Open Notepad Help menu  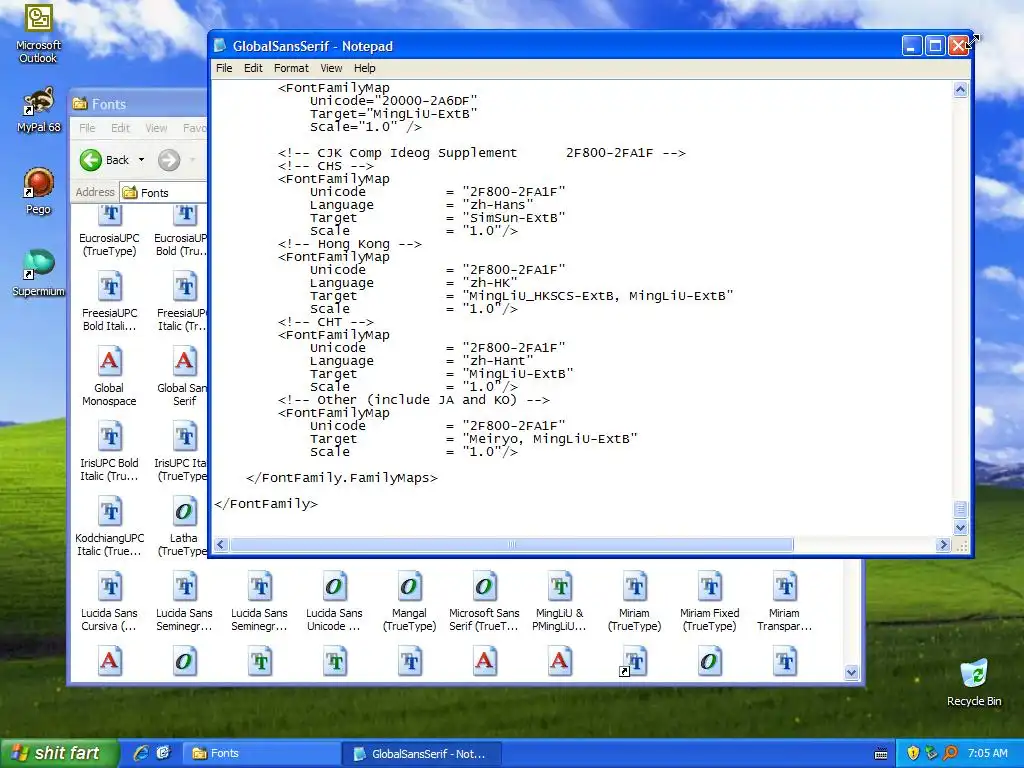(364, 68)
